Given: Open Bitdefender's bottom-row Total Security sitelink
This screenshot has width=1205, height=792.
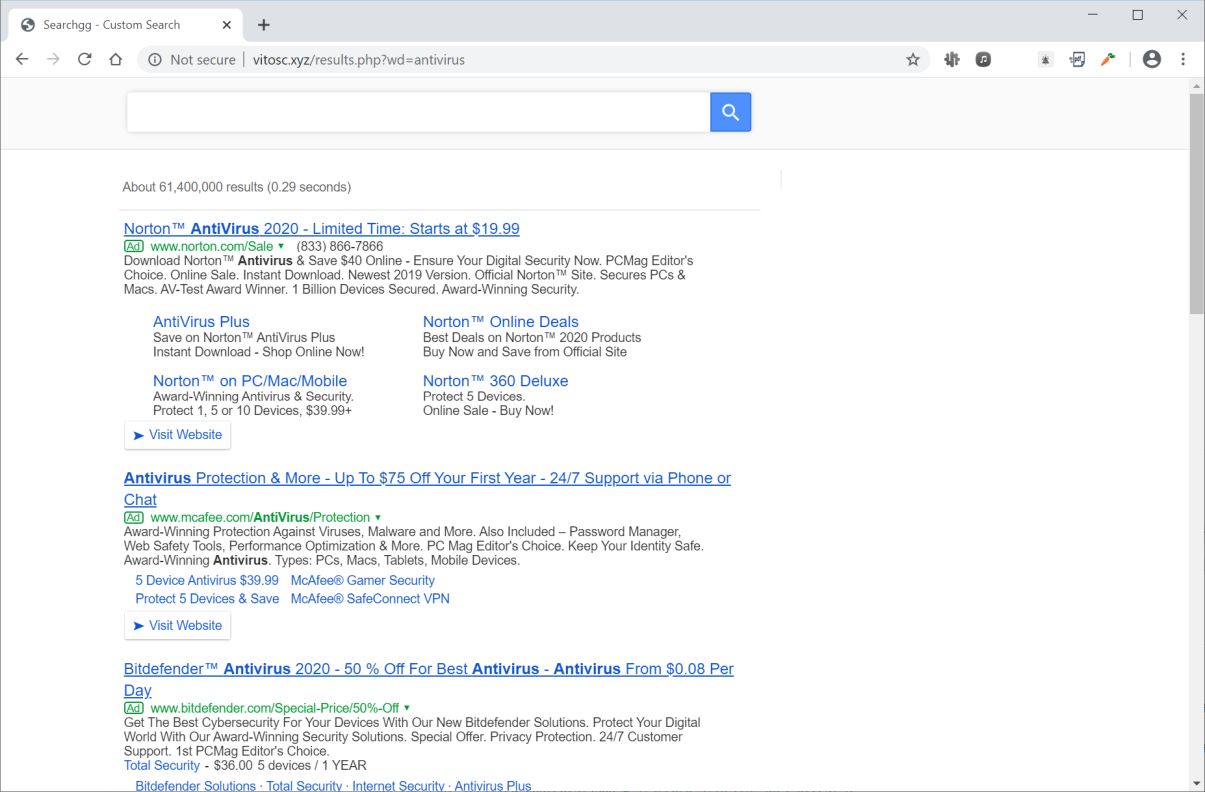Looking at the screenshot, I should click(x=304, y=786).
